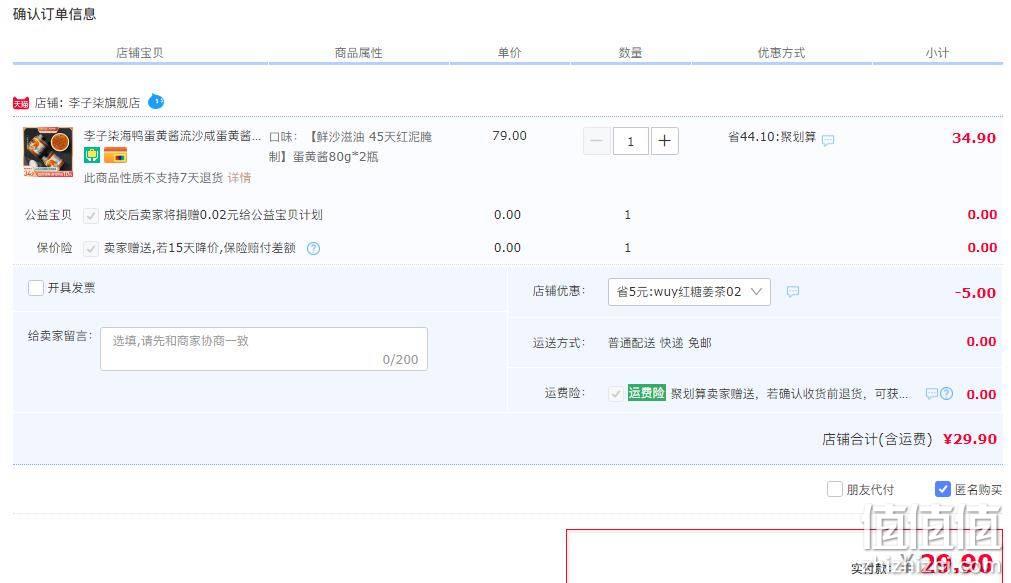Click the 普通配送 快递 免邮 shipping text
The width and height of the screenshot is (1011, 583).
click(660, 343)
